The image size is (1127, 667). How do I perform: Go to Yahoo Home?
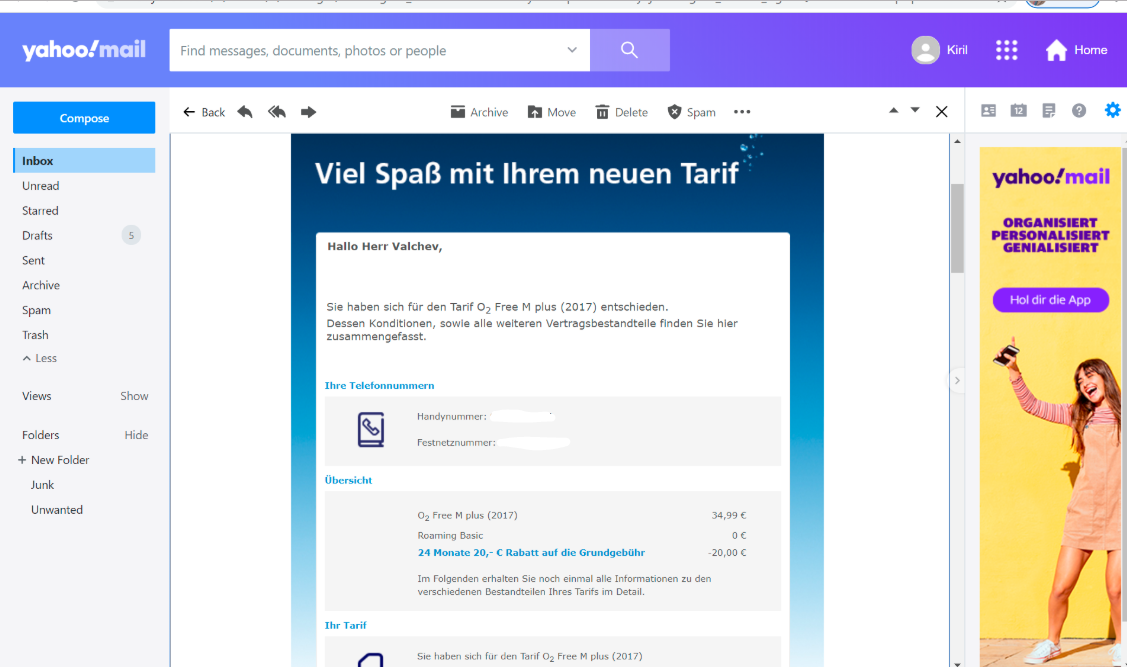click(1076, 50)
